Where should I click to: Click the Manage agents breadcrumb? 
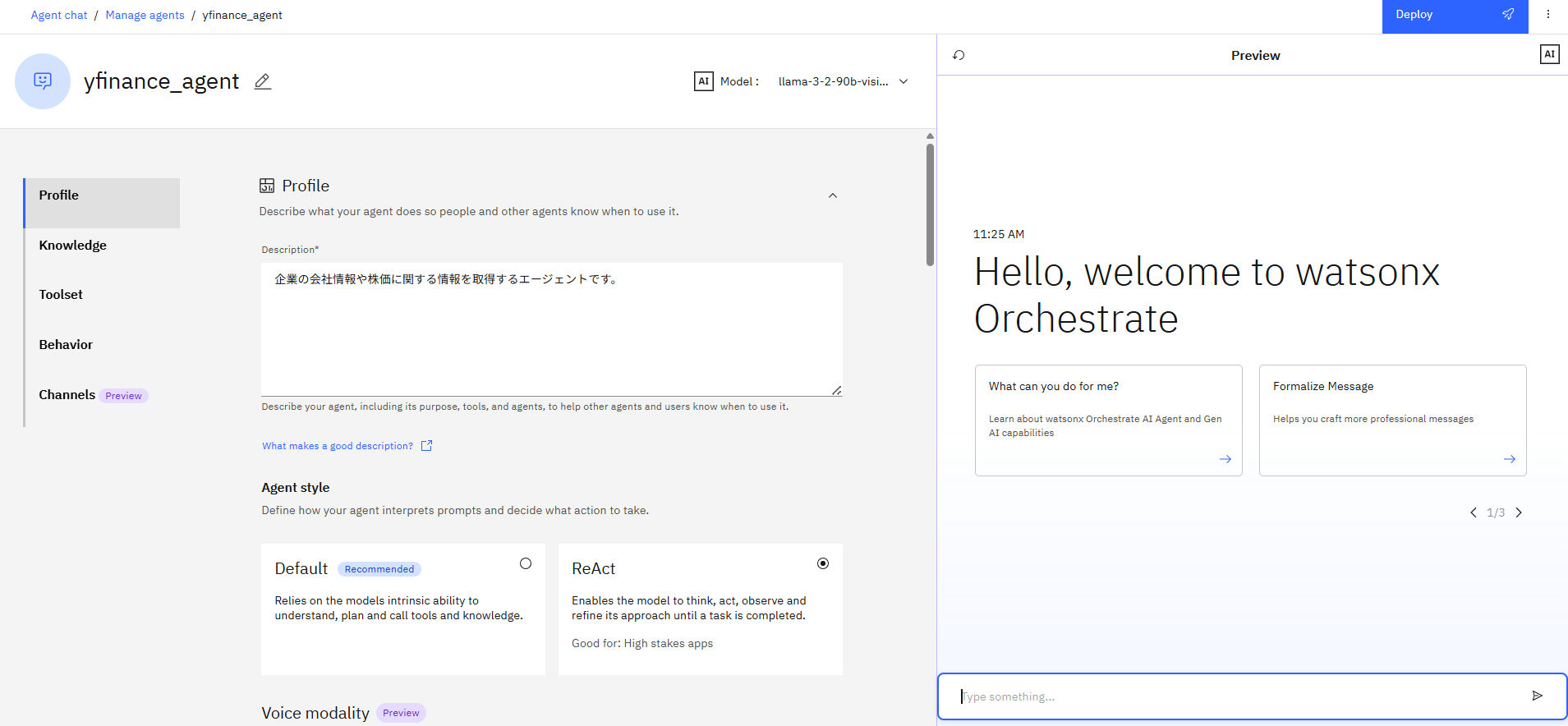[x=145, y=15]
